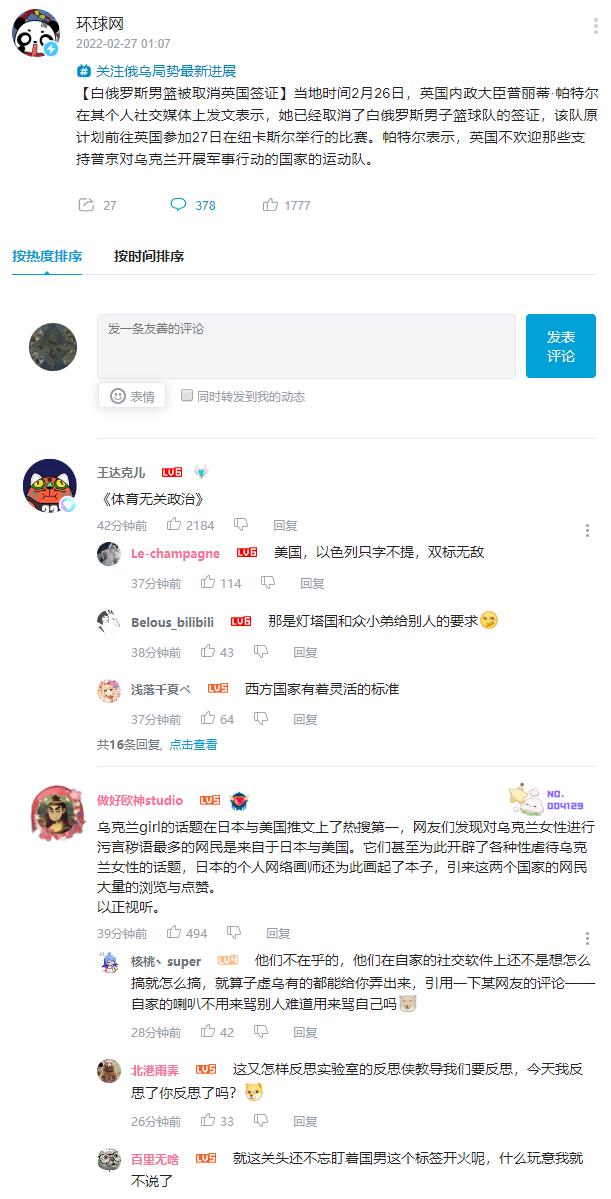611x1199 pixels.
Task: Focus the 发一条友善的评论 comment box
Action: tap(306, 346)
